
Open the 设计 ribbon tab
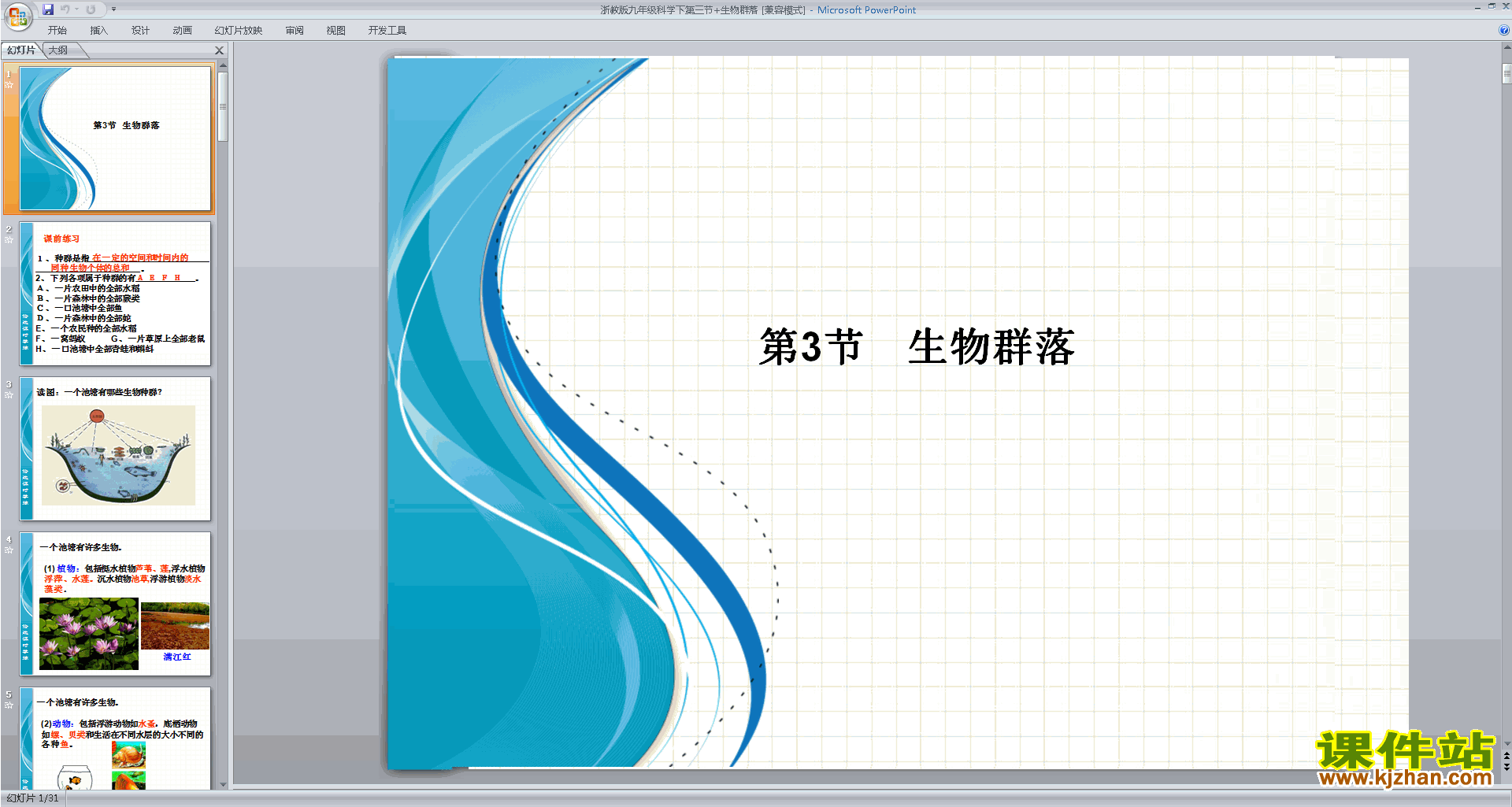(x=140, y=31)
